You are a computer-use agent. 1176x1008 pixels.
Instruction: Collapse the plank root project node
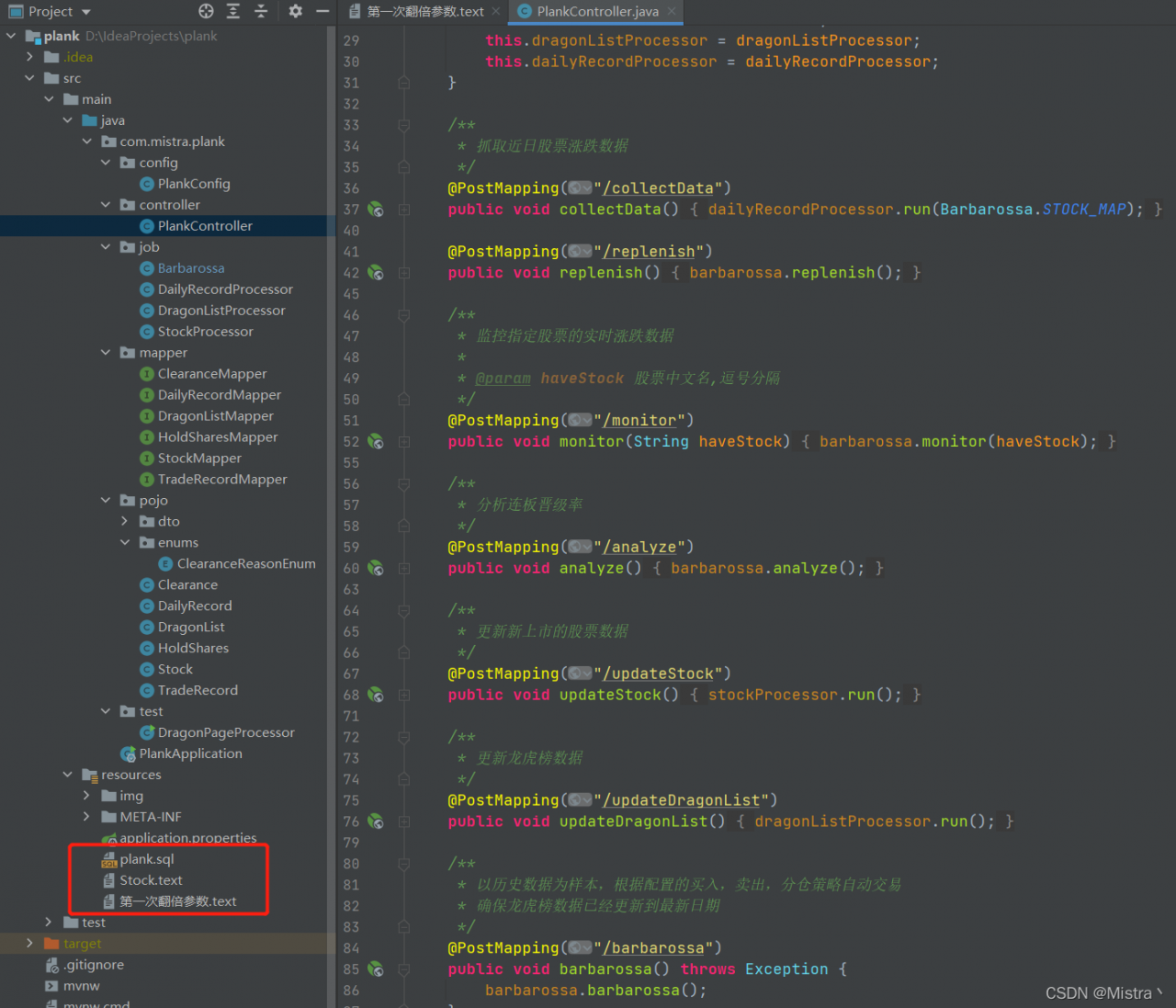click(11, 36)
